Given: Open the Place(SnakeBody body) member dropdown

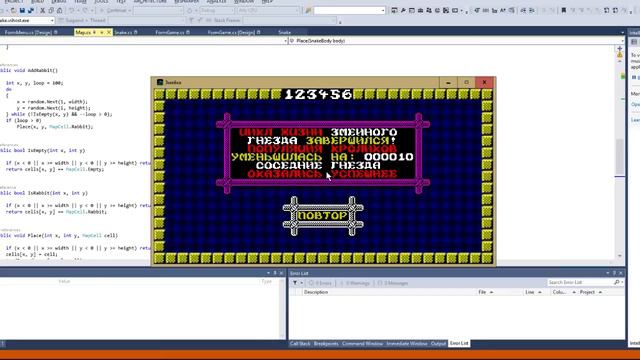Looking at the screenshot, I should tap(456, 41).
